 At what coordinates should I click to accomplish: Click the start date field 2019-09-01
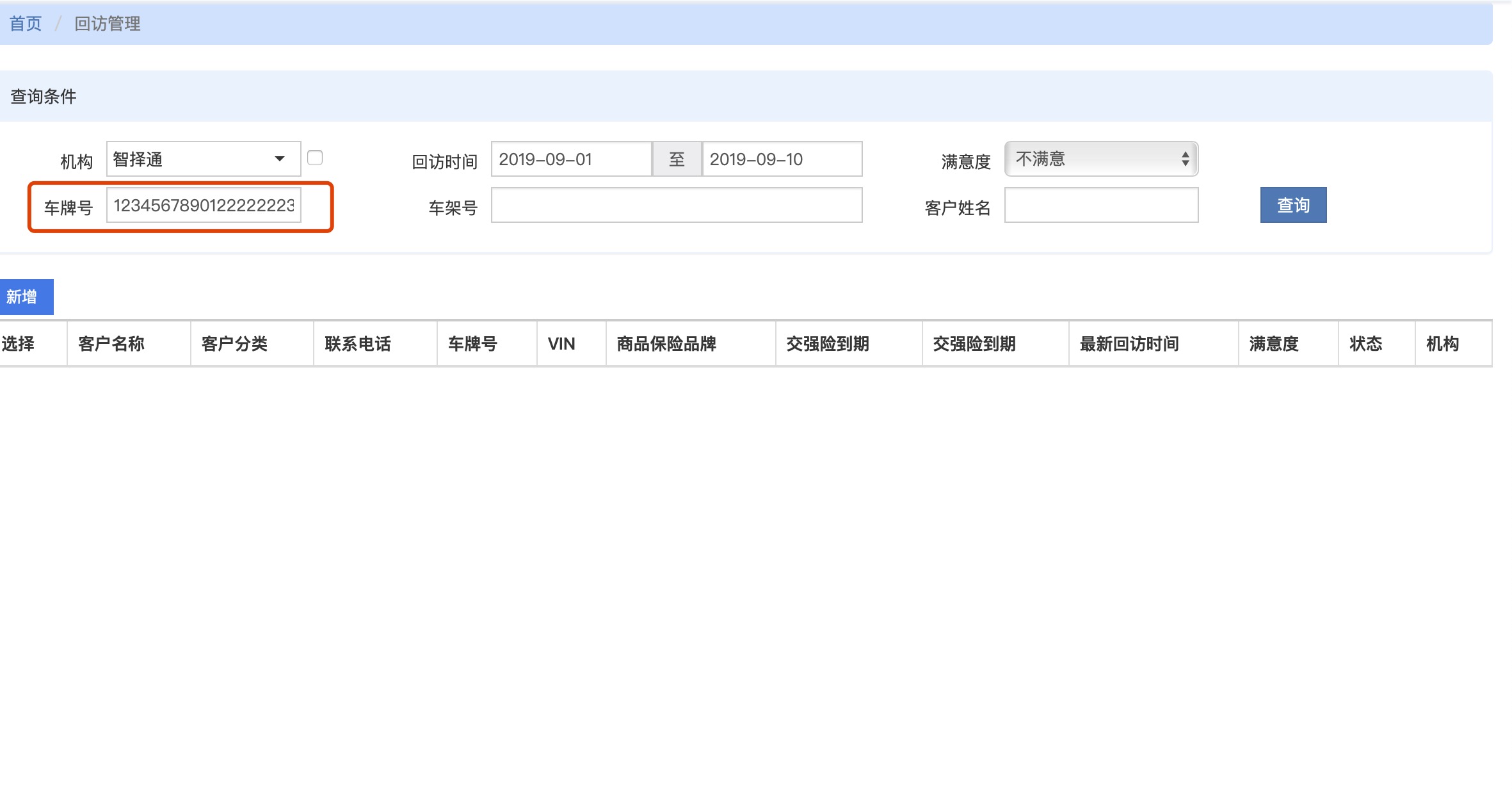click(x=570, y=159)
